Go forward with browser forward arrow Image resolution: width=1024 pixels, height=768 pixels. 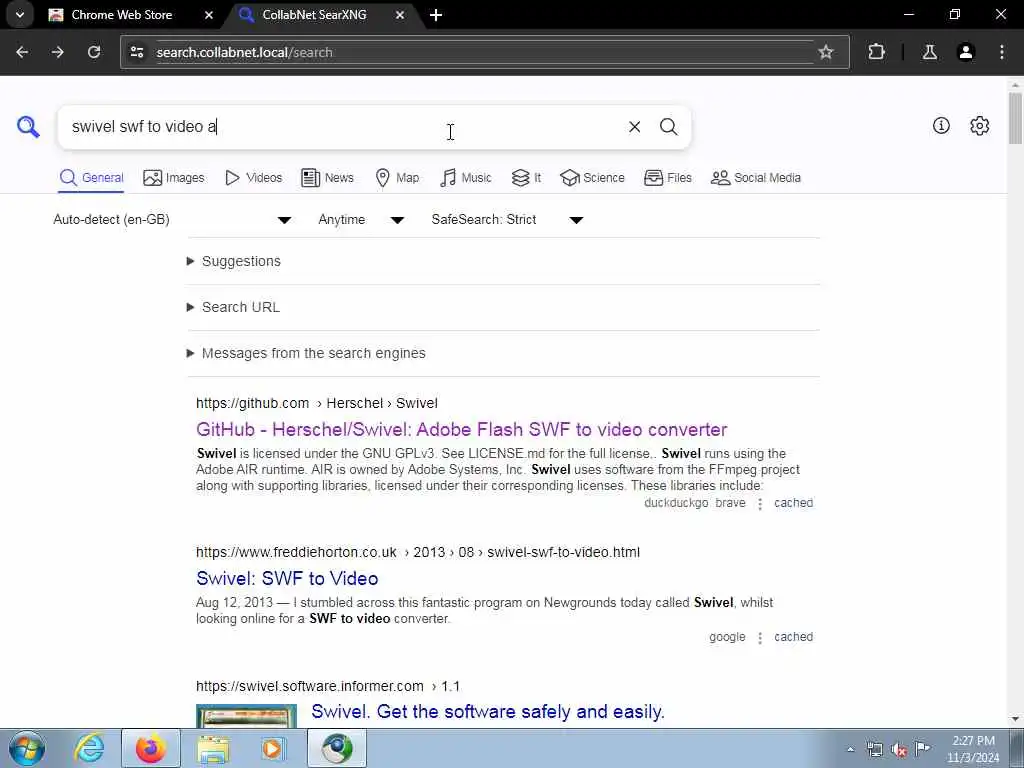pyautogui.click(x=57, y=52)
